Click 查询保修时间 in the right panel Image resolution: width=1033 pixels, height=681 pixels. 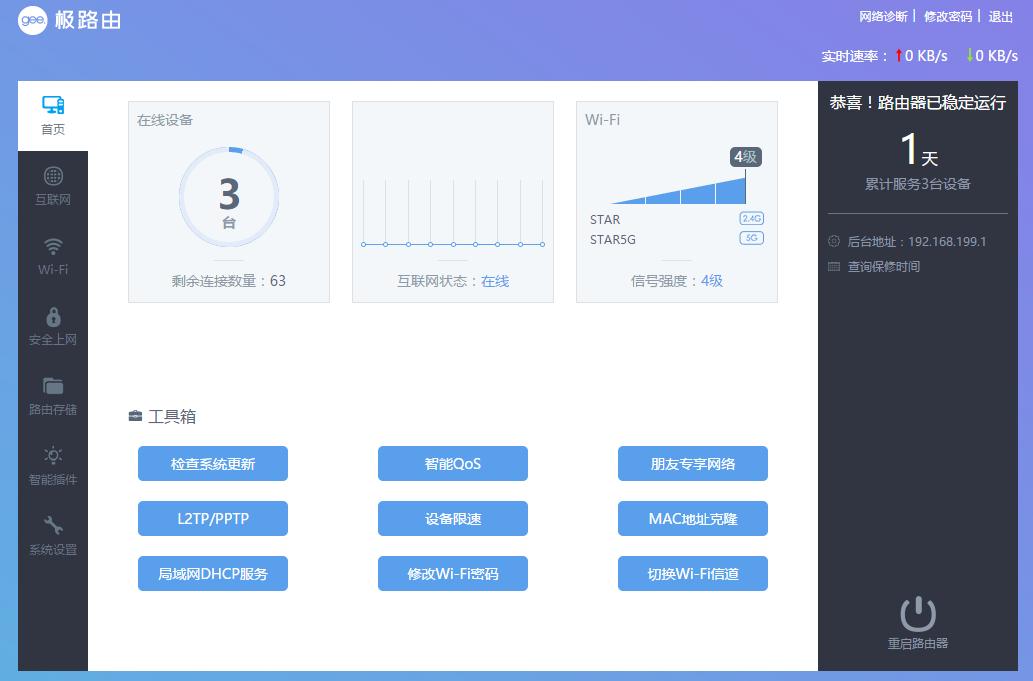[883, 267]
